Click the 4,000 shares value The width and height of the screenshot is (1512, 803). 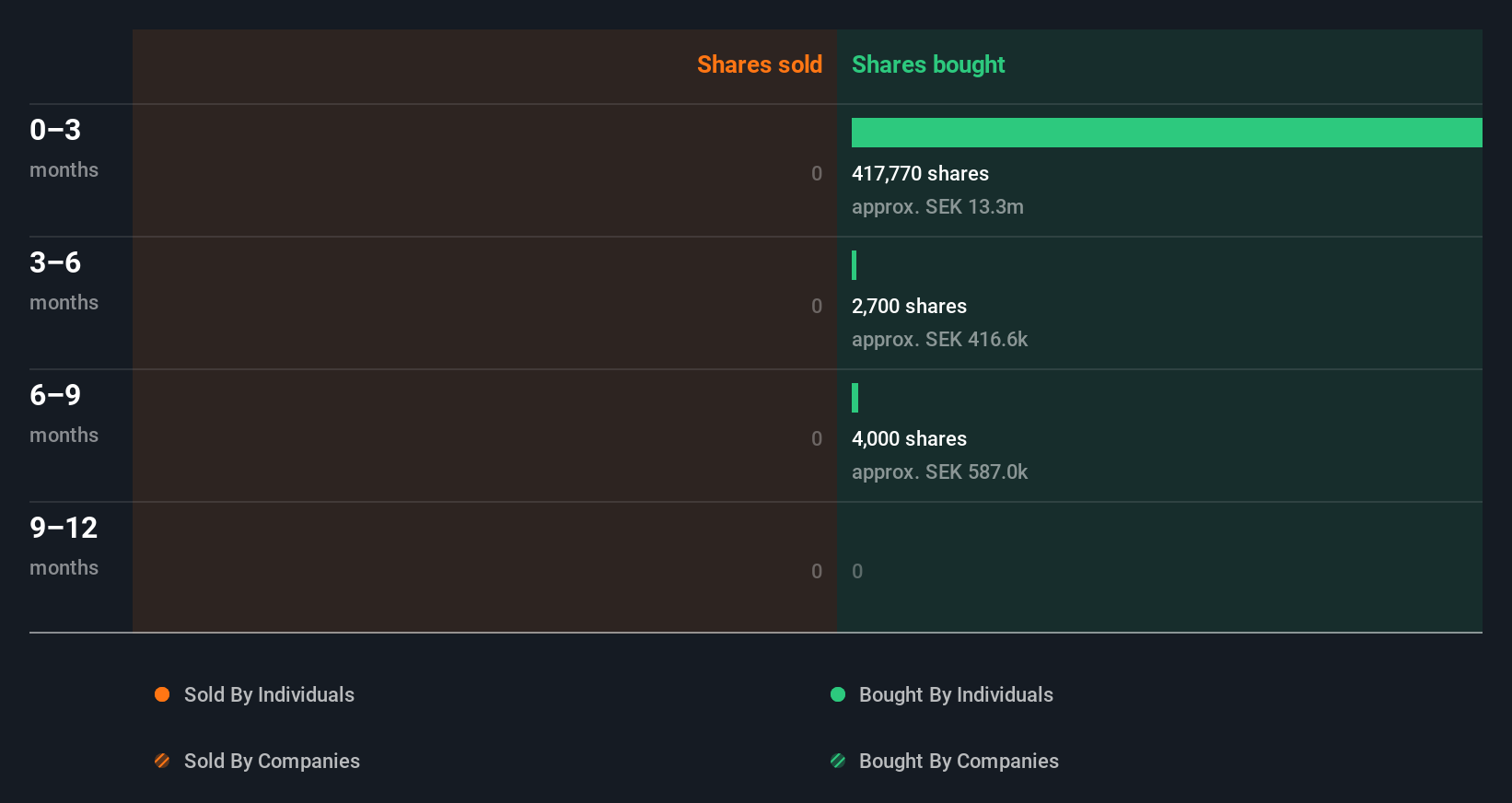click(x=909, y=438)
